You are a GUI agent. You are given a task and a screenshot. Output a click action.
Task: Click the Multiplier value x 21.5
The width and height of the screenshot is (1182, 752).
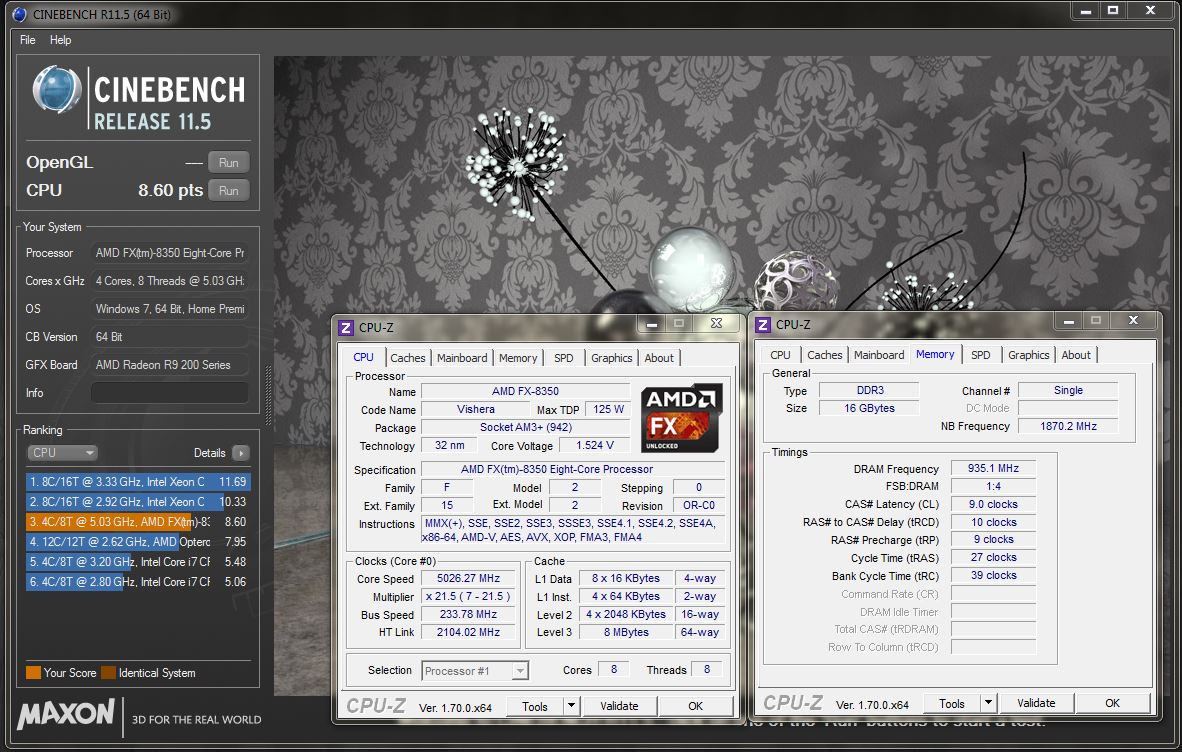468,596
